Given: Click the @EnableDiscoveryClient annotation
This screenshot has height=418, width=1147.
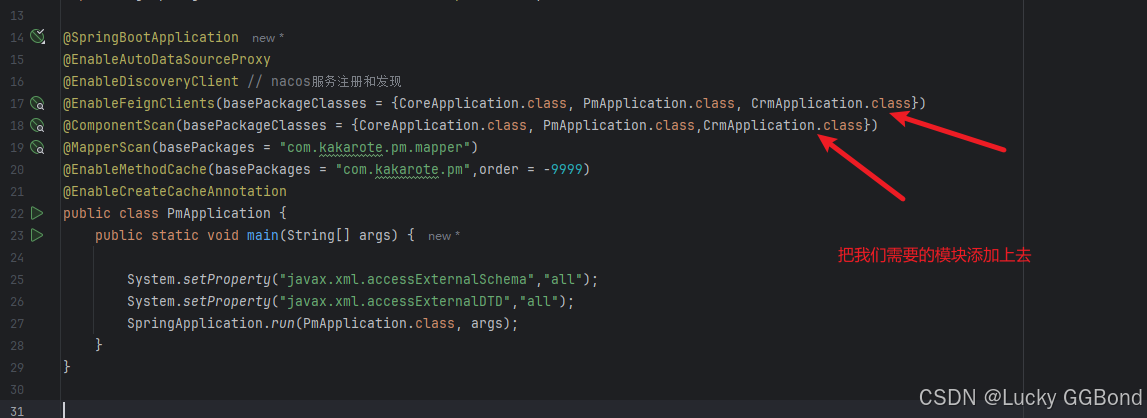Looking at the screenshot, I should point(151,81).
